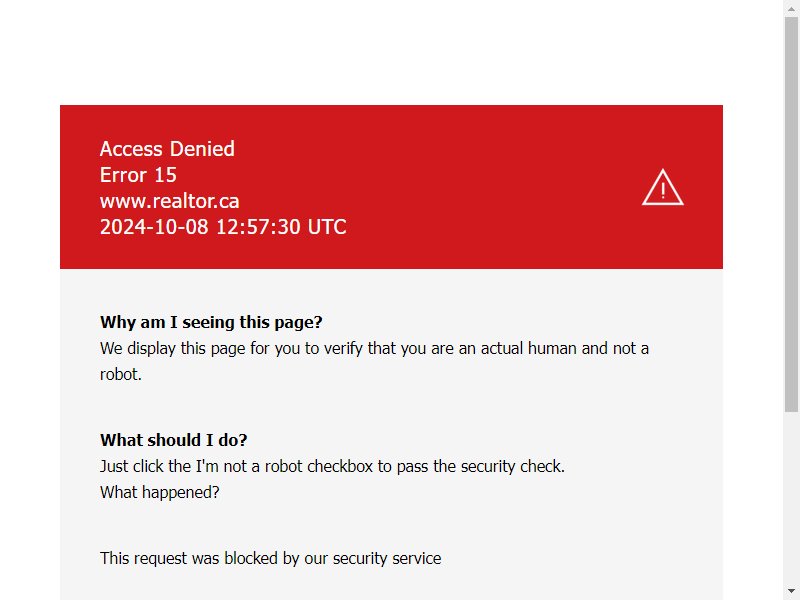
Task: Click the warning triangle icon
Action: click(x=662, y=188)
